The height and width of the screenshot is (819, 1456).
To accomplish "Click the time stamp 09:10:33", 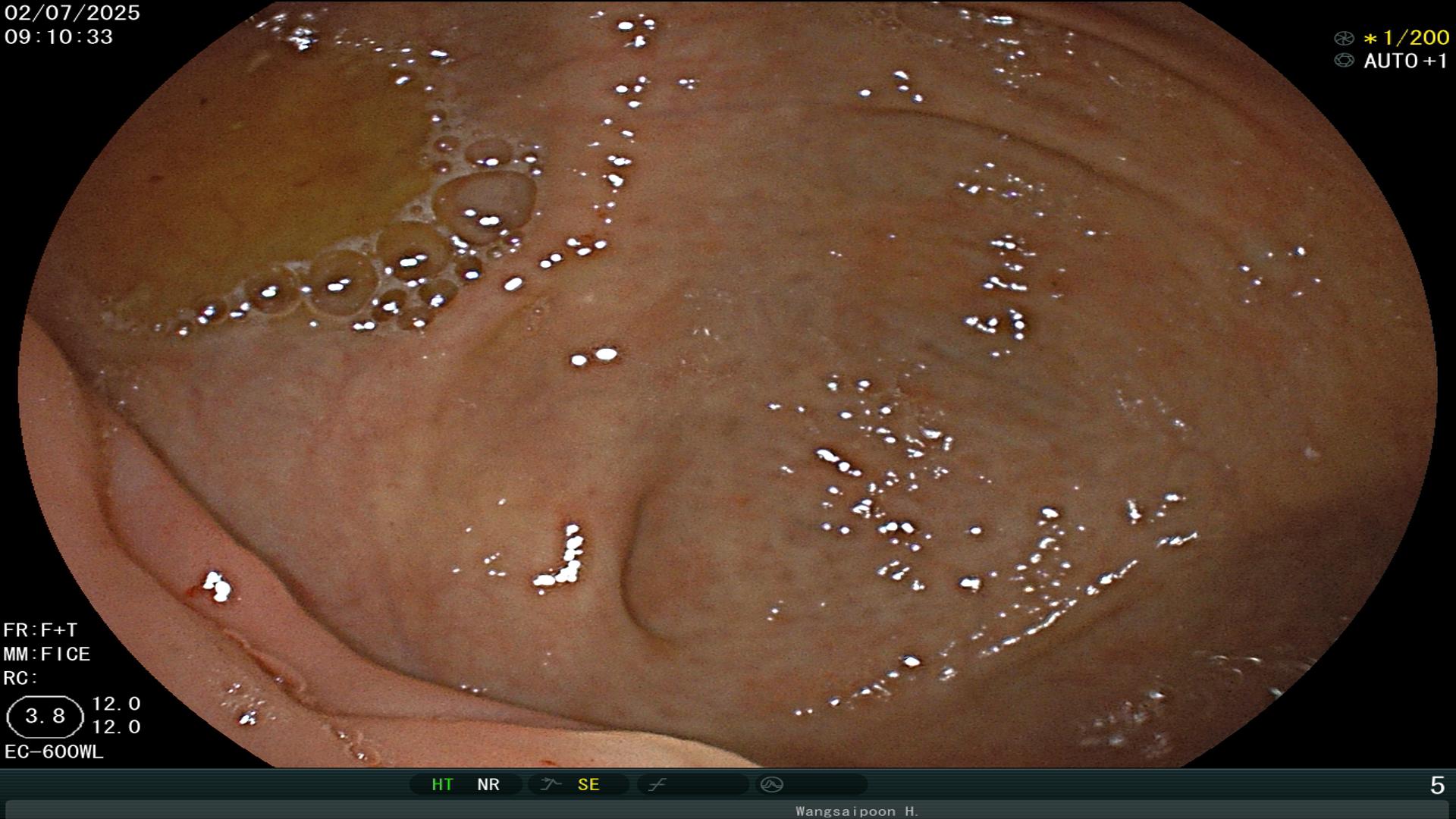I will click(58, 36).
